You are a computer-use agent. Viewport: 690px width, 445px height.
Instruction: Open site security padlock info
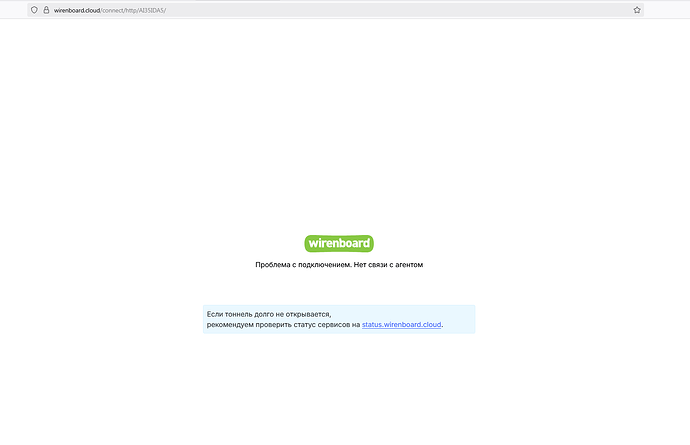pos(46,10)
